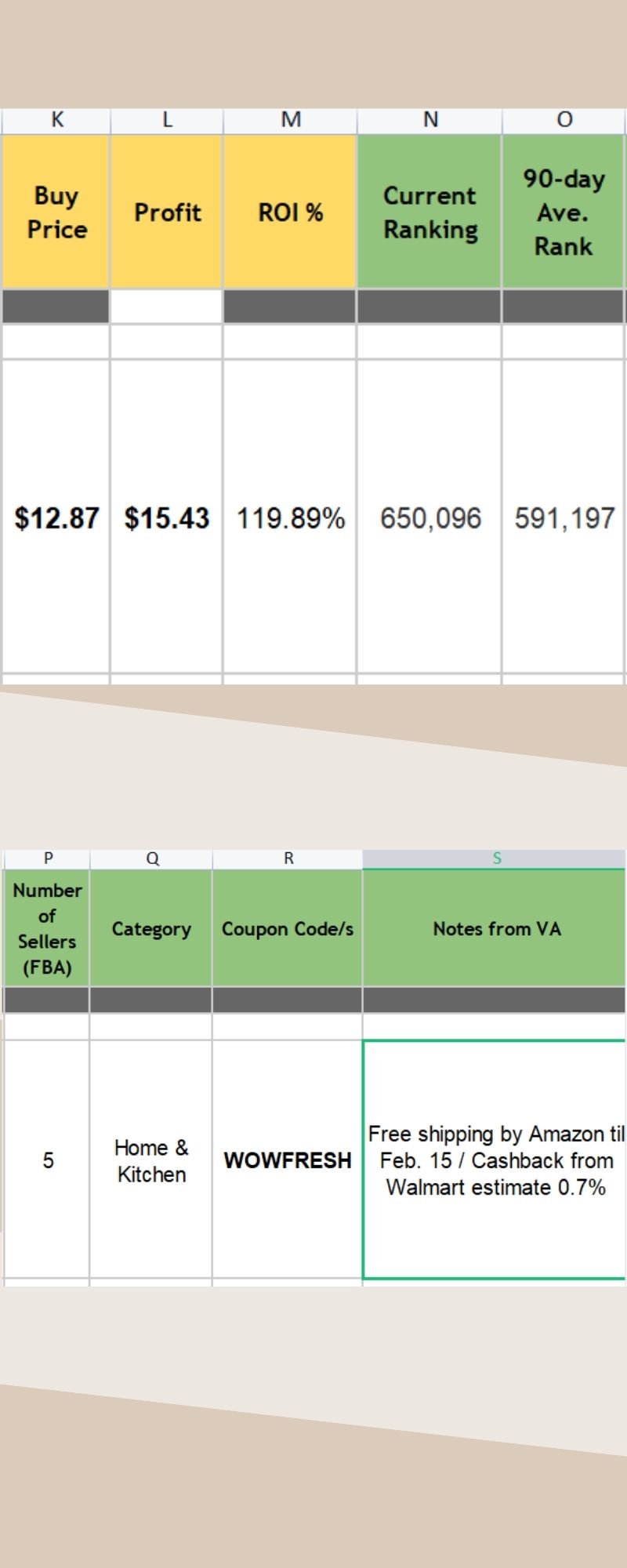627x1568 pixels.
Task: Click the 650,096 ranking cell
Action: click(430, 518)
